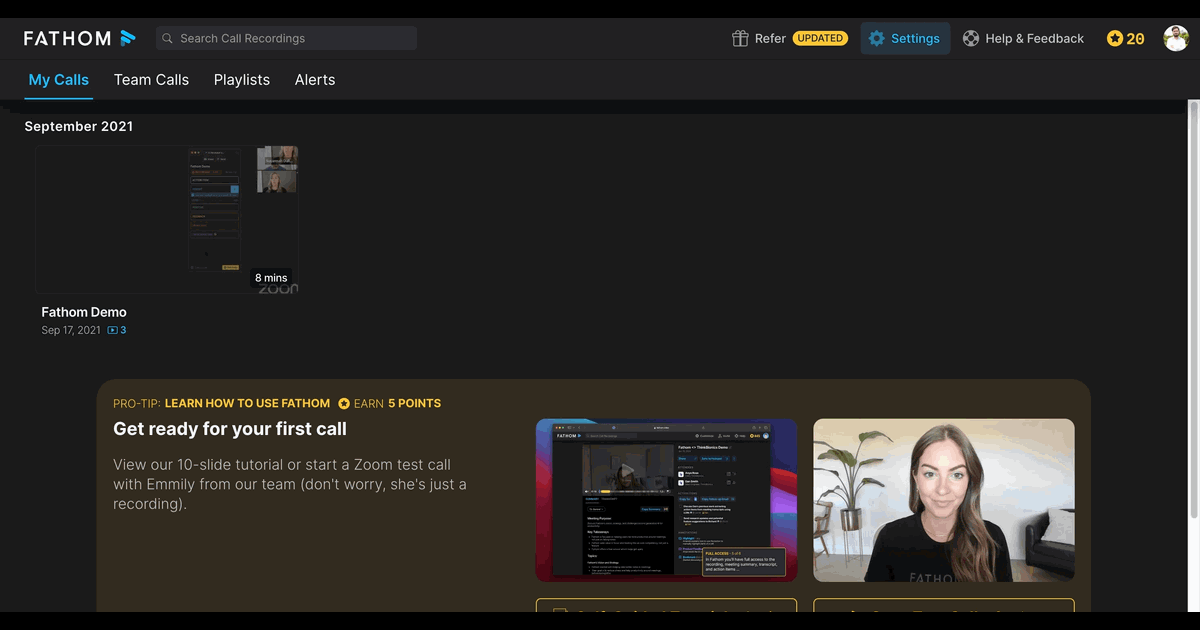Open the Emmily test call thumbnail
The width and height of the screenshot is (1200, 630).
tap(944, 500)
